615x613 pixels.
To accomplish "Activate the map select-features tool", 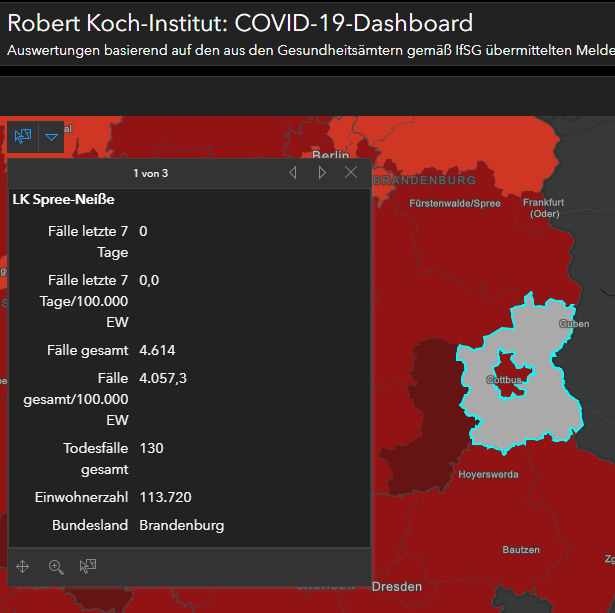I will (x=23, y=137).
